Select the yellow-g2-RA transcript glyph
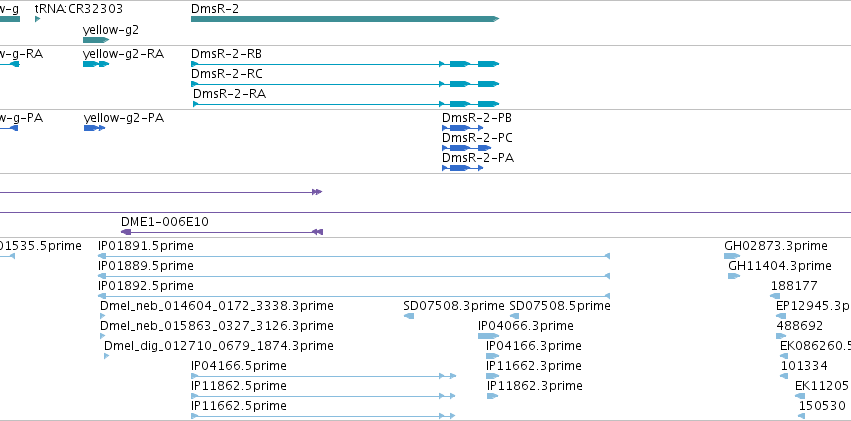 [x=96, y=64]
